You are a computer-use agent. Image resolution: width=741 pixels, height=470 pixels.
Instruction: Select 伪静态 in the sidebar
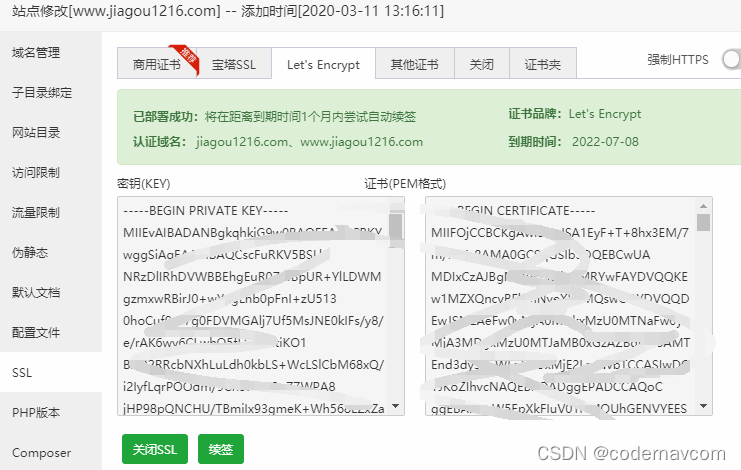coord(30,252)
